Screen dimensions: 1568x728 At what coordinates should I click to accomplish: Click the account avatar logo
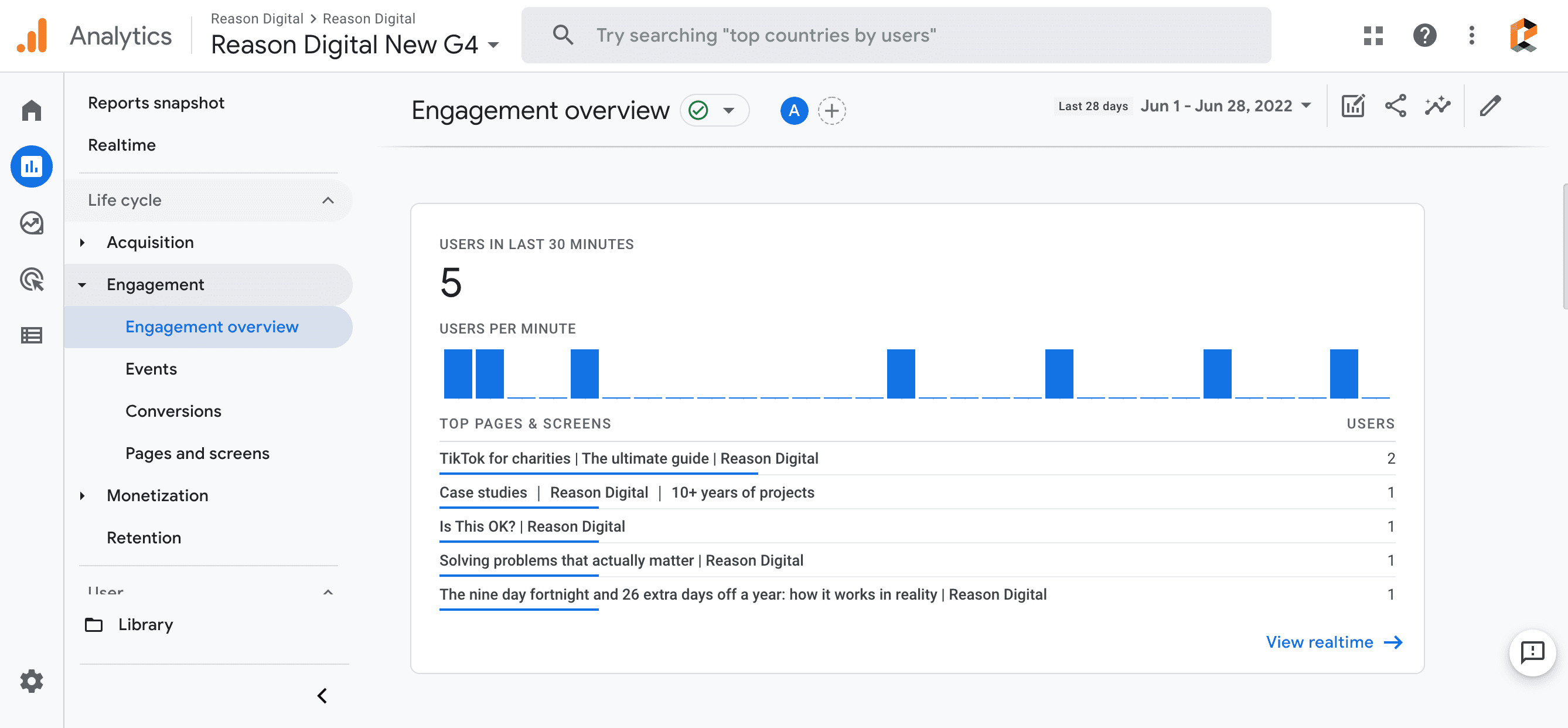click(1523, 35)
